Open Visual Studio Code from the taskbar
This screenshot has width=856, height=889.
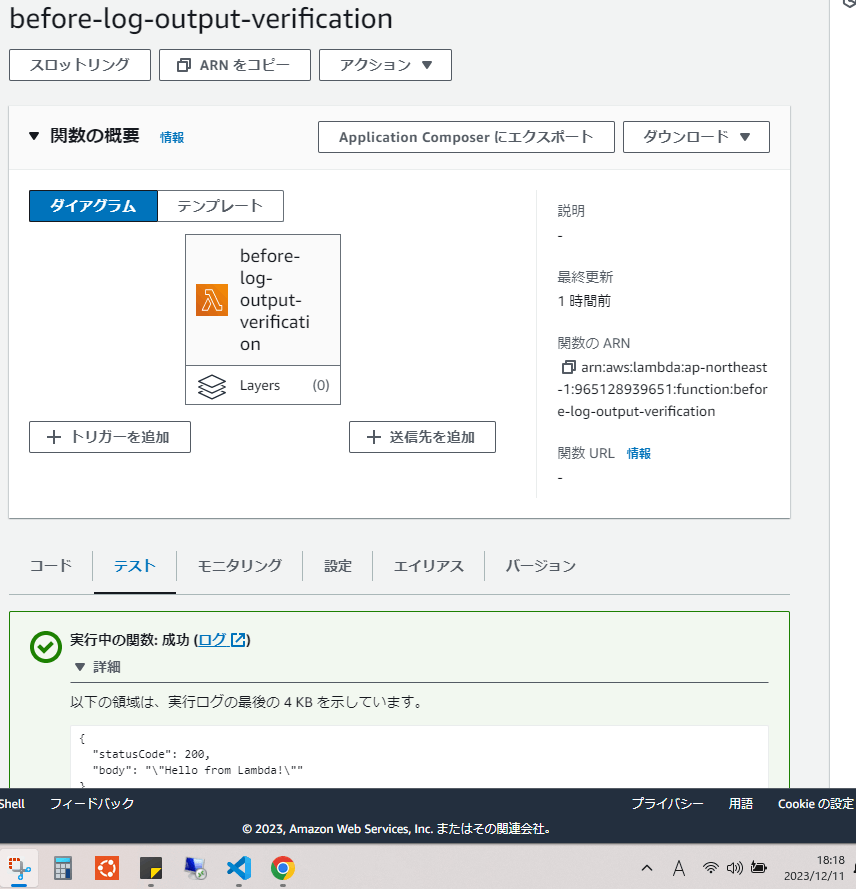[239, 868]
